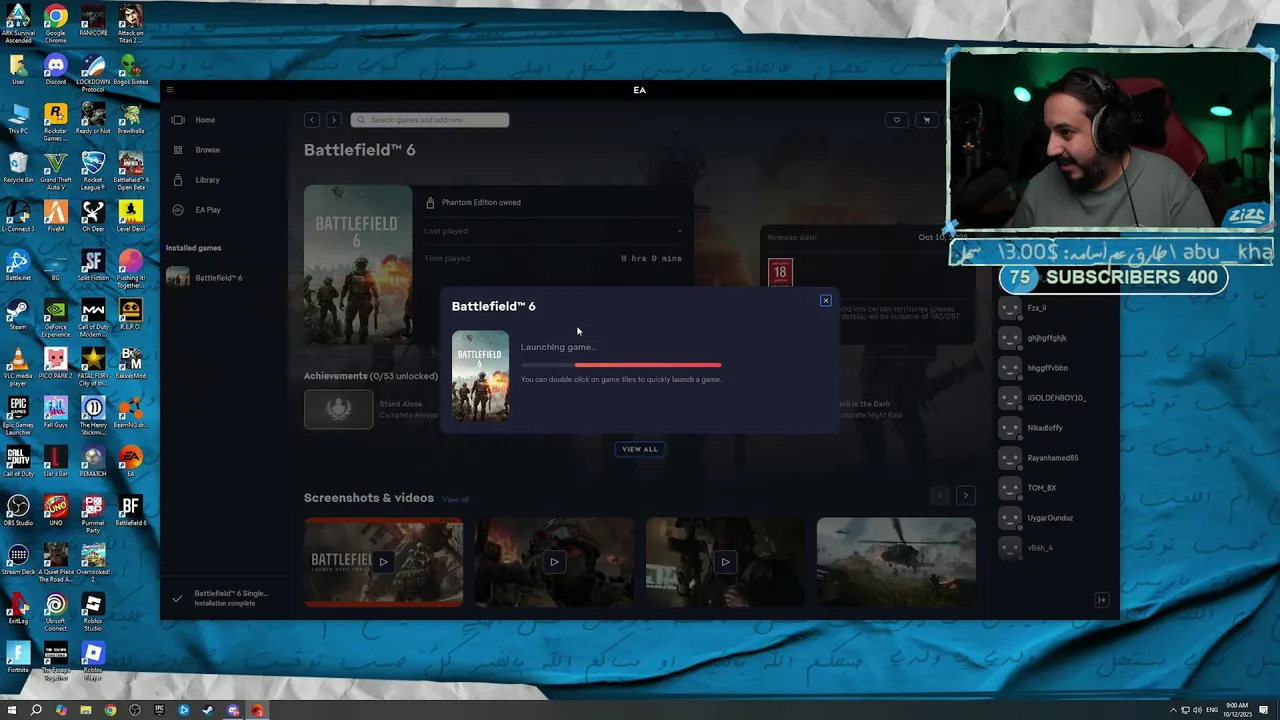Viewport: 1280px width, 720px height.
Task: Advance the screenshots carousel right arrow
Action: (x=965, y=495)
